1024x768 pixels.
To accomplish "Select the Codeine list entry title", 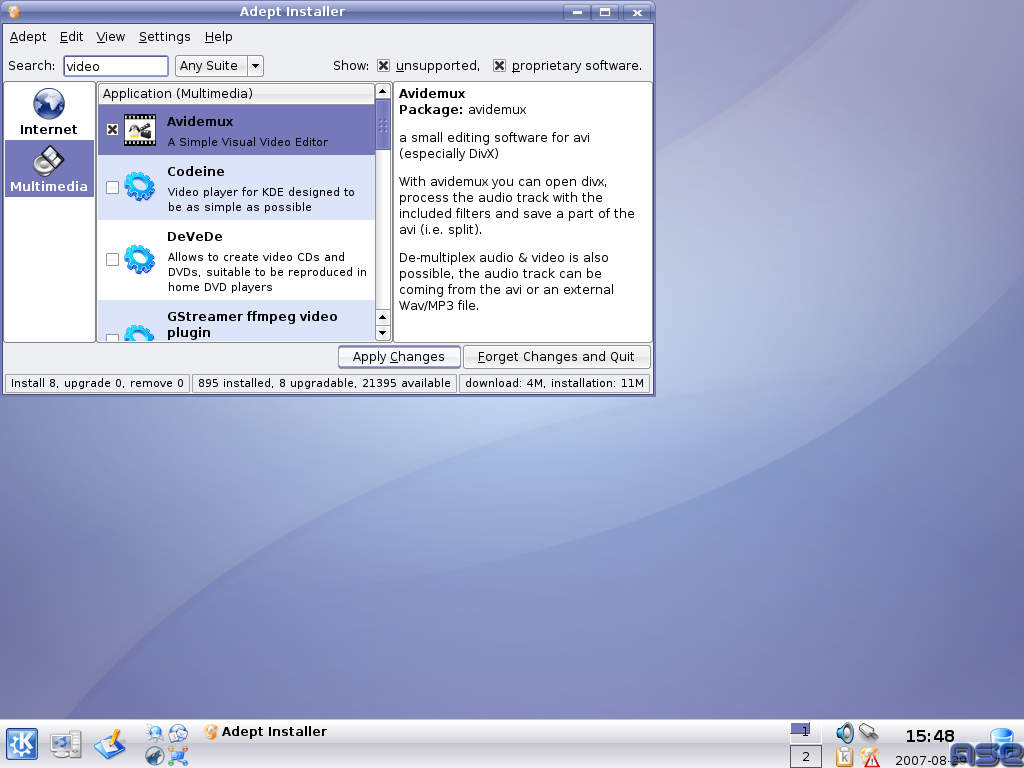I will click(196, 172).
